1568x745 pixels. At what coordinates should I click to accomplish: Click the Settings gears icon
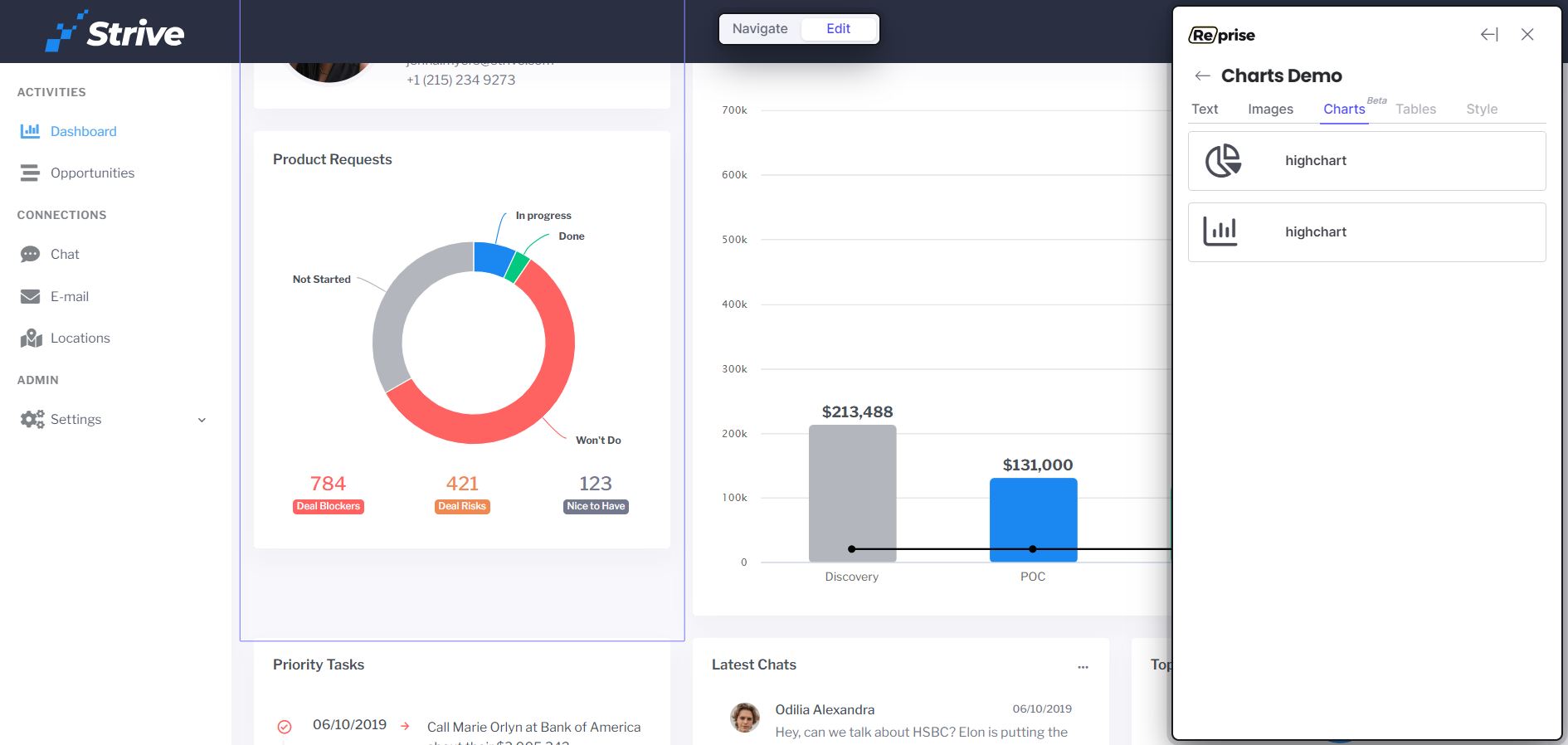click(32, 419)
